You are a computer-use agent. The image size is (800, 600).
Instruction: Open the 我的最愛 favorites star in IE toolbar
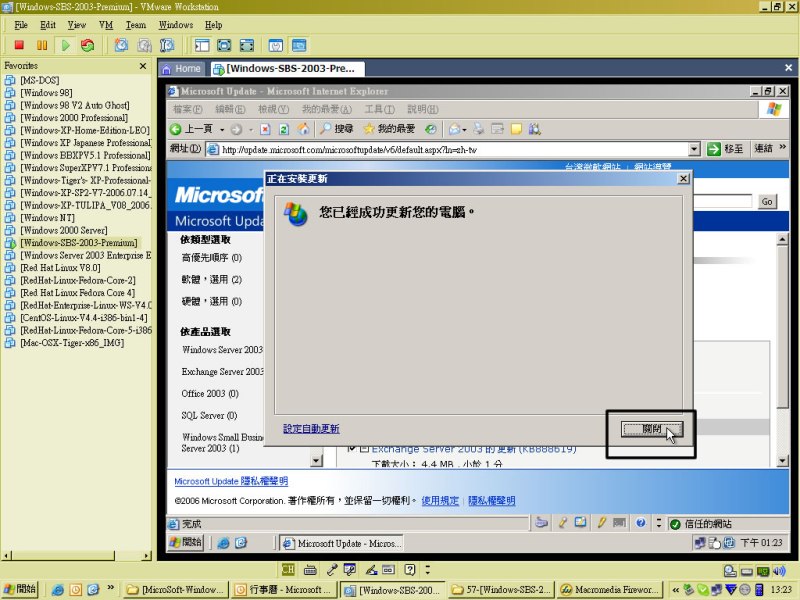(x=389, y=129)
